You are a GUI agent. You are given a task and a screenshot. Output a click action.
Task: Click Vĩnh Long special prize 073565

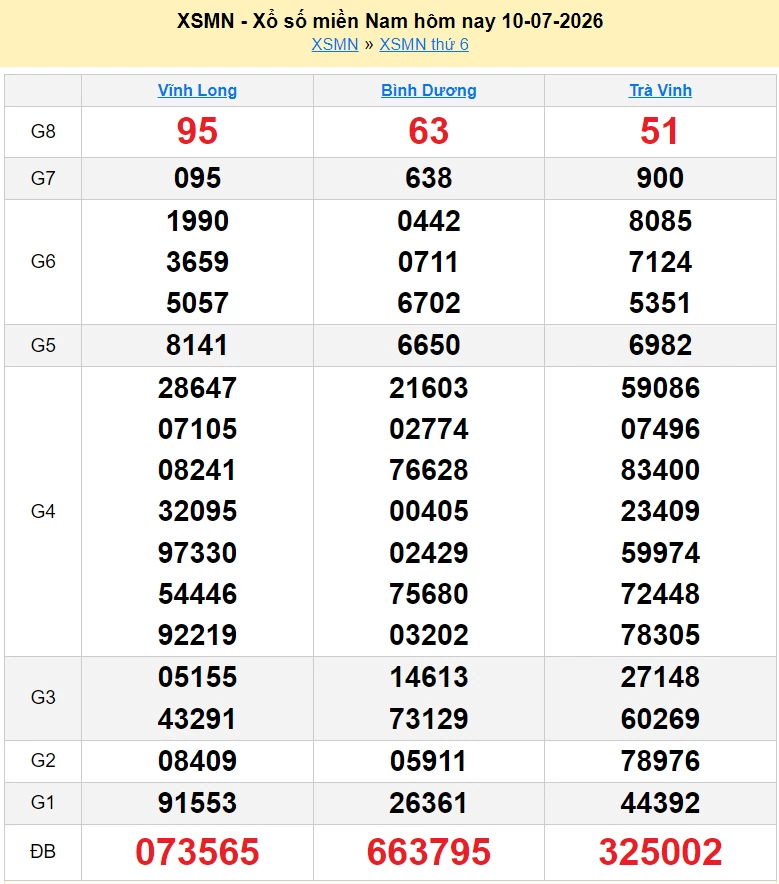[x=197, y=851]
